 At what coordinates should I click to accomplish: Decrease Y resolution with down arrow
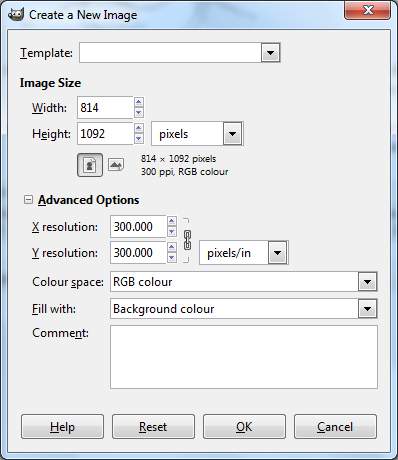(172, 258)
